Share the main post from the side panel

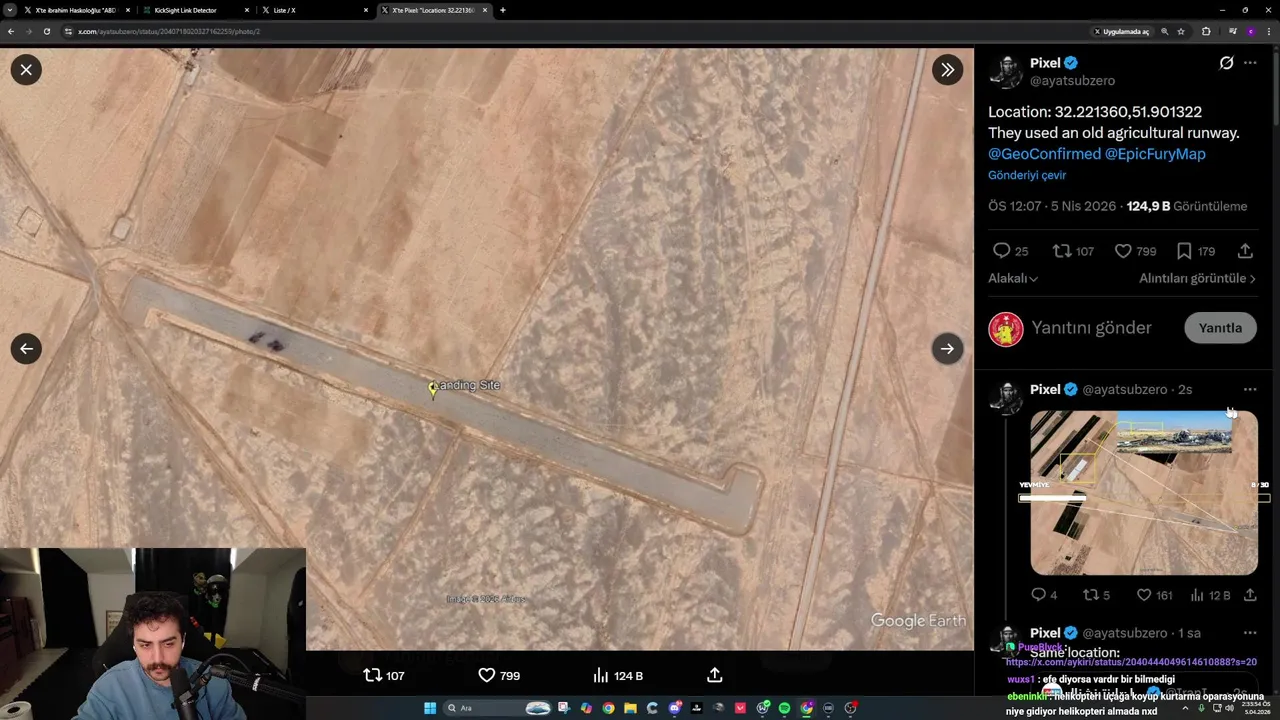pyautogui.click(x=1245, y=251)
